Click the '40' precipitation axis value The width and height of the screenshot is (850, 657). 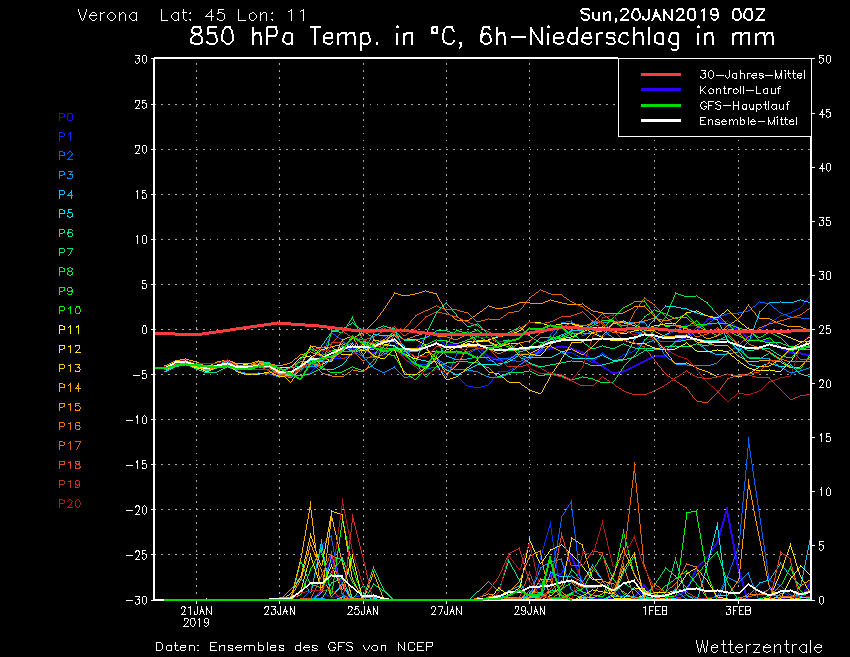[x=825, y=168]
